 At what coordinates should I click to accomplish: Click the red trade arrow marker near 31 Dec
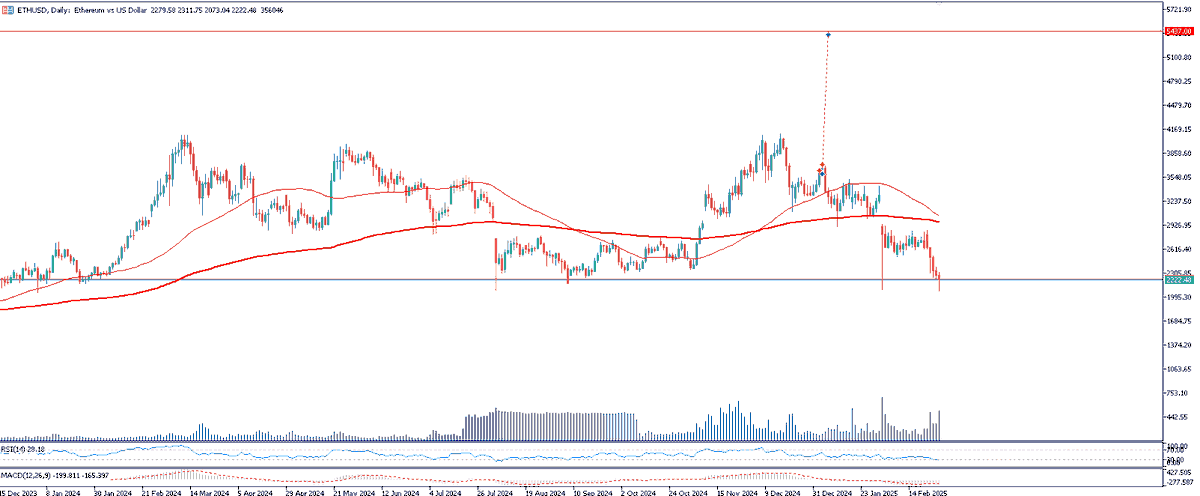point(822,165)
